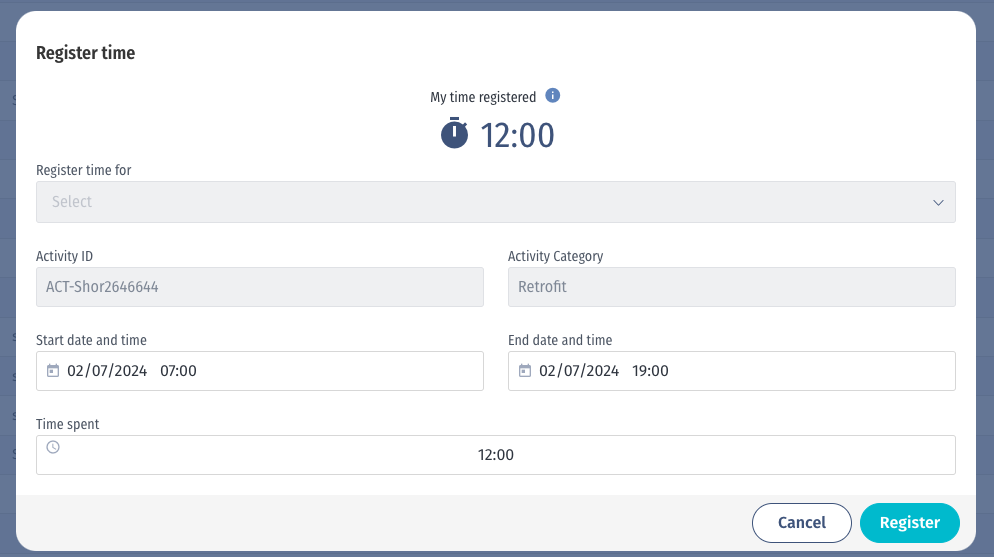The height and width of the screenshot is (557, 994).
Task: Open the Start date calendar icon
Action: (53, 371)
